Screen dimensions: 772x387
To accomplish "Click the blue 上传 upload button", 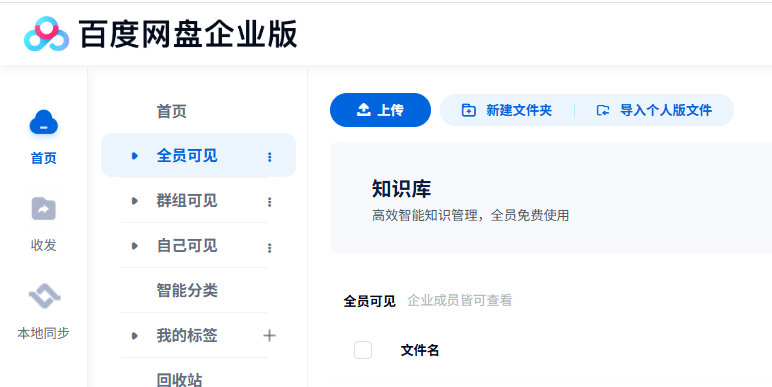I will coord(381,110).
